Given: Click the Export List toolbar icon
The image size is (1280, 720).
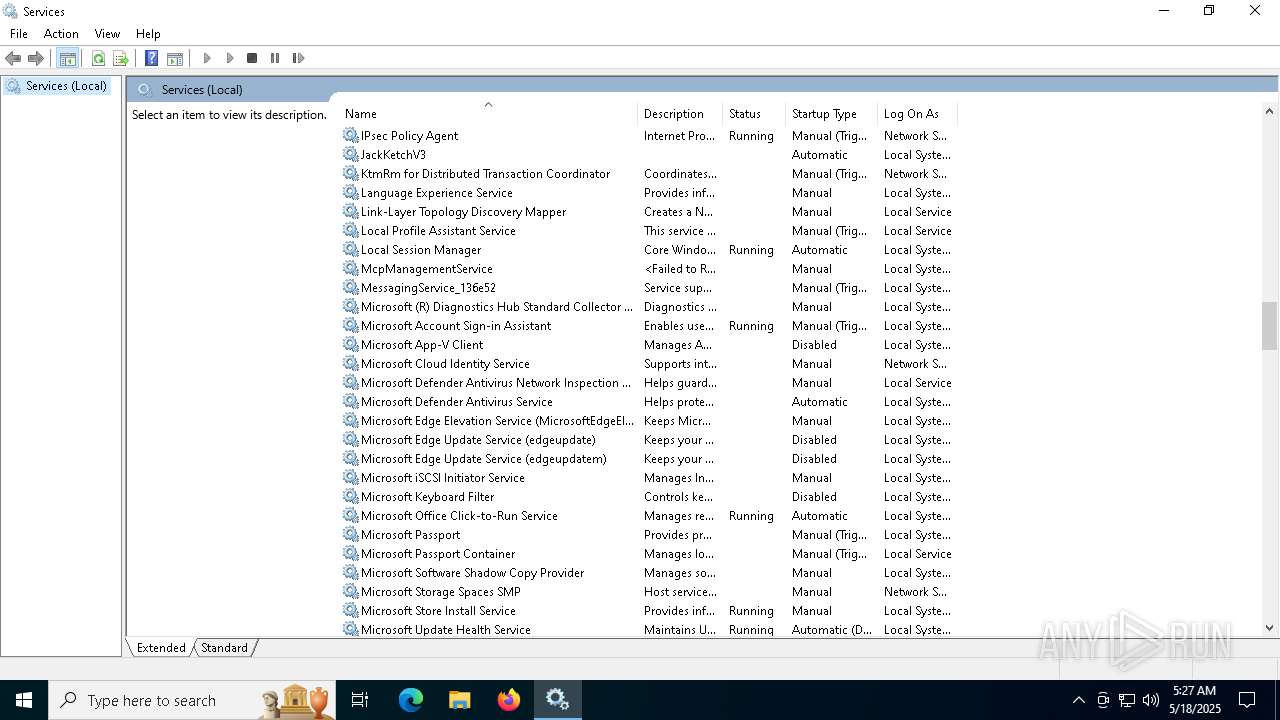Looking at the screenshot, I should point(121,58).
